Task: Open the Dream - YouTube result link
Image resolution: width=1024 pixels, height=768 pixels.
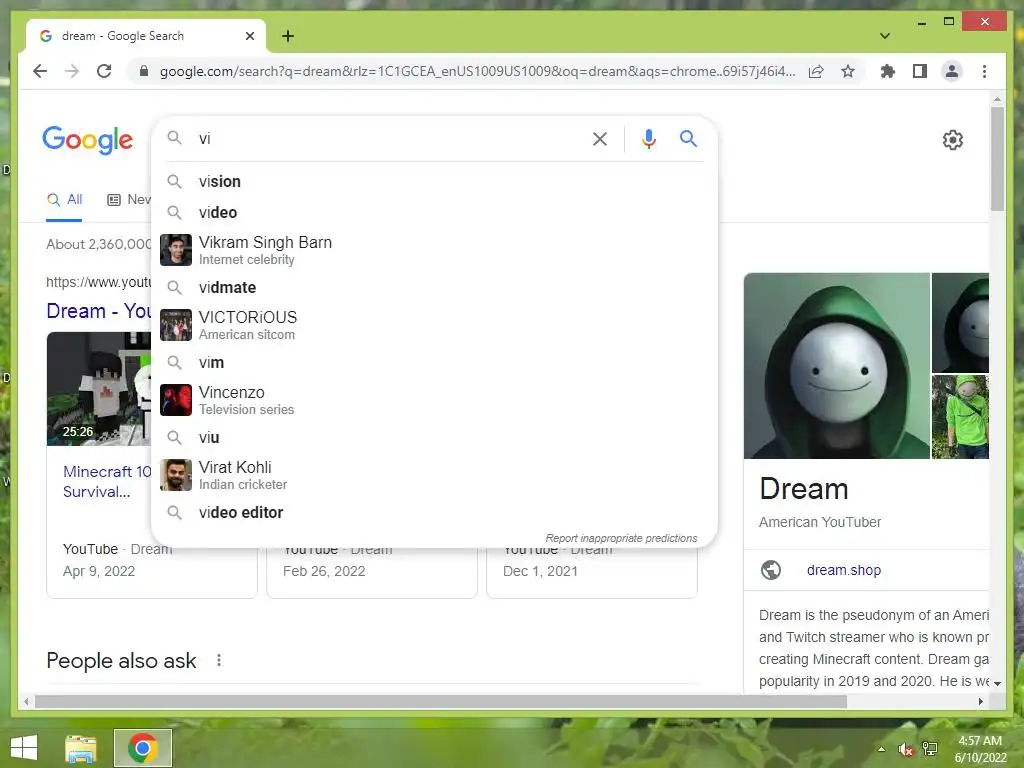Action: pos(99,311)
